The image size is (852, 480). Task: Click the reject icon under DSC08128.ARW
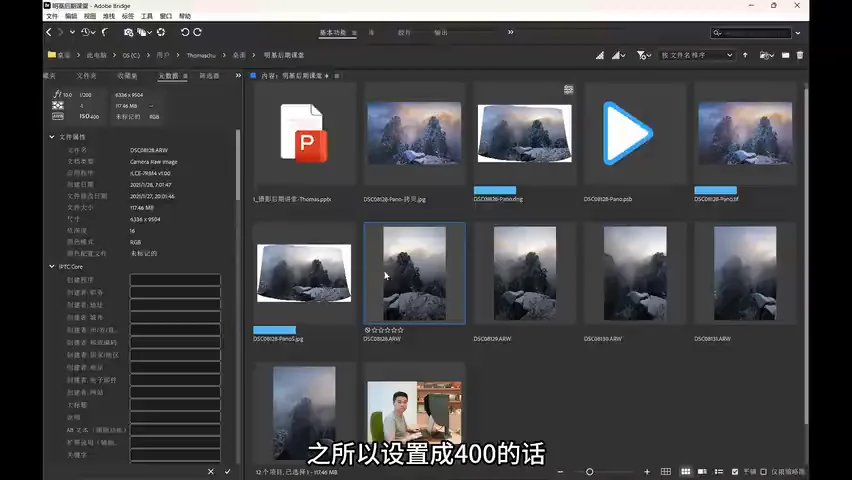click(x=367, y=330)
